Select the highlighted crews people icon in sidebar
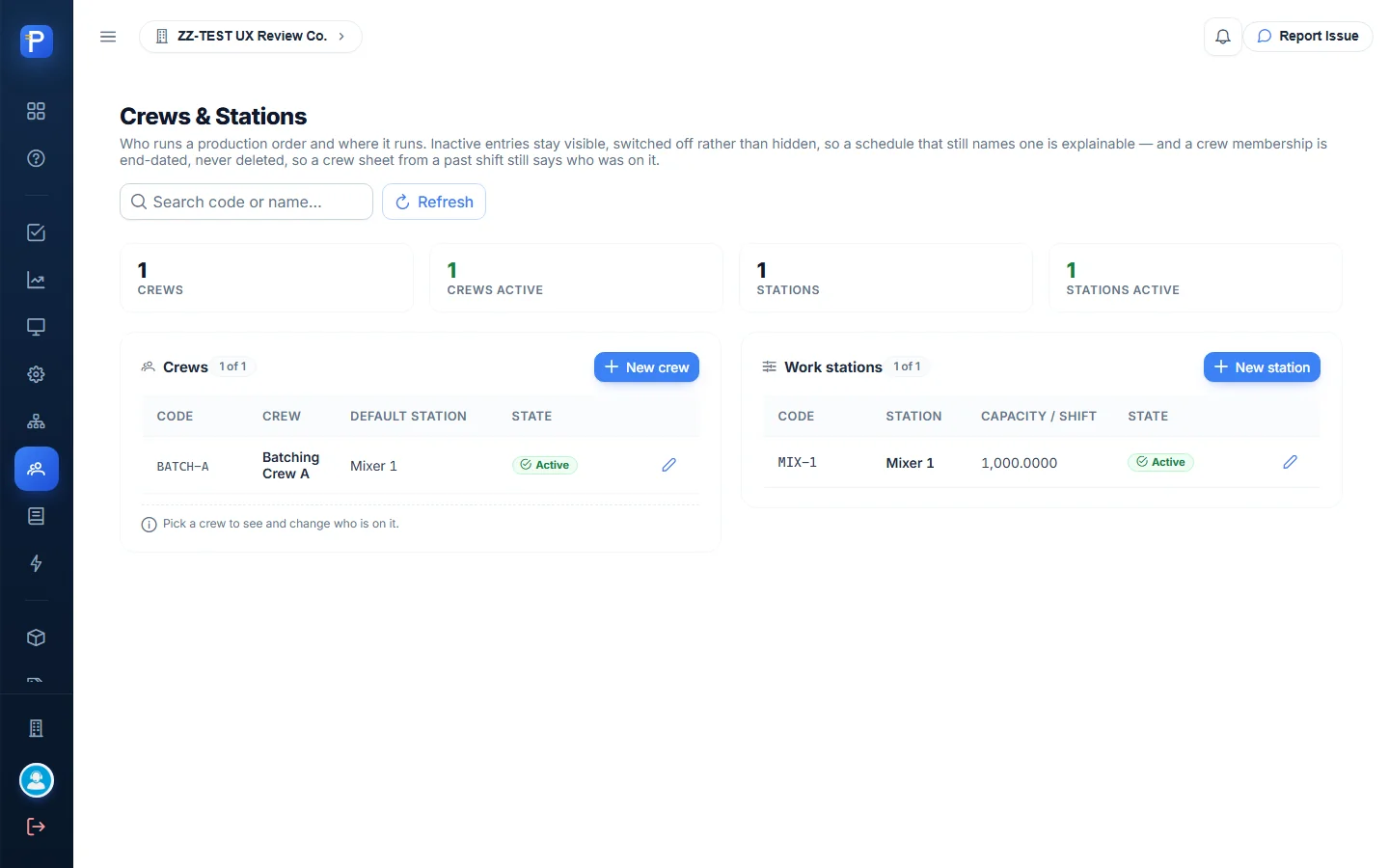 click(37, 469)
